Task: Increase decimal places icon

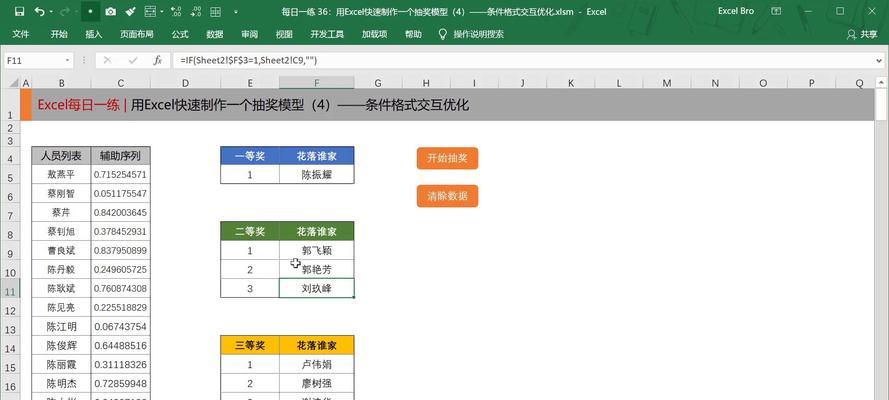Action: (x=176, y=11)
